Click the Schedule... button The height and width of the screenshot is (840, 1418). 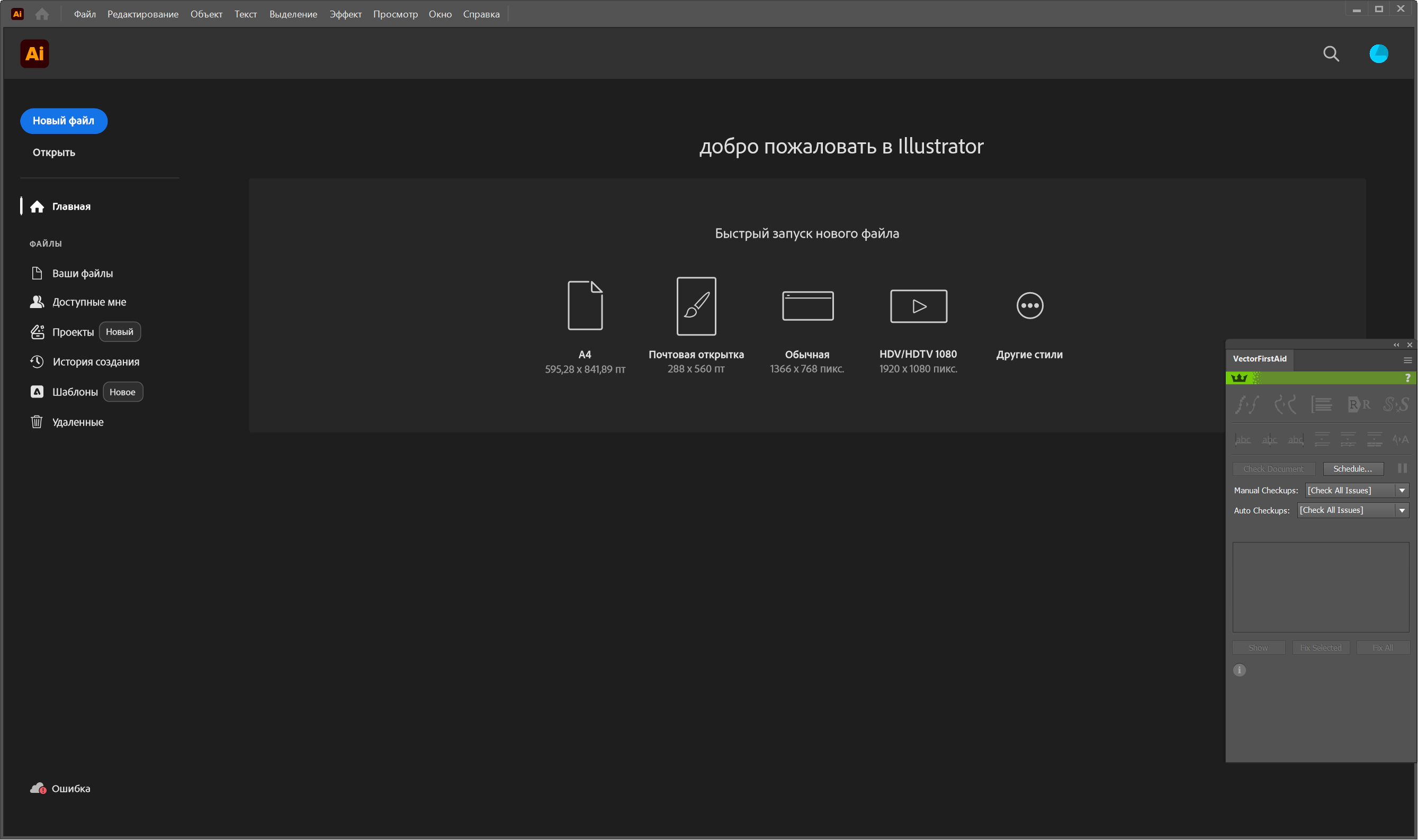click(x=1353, y=468)
